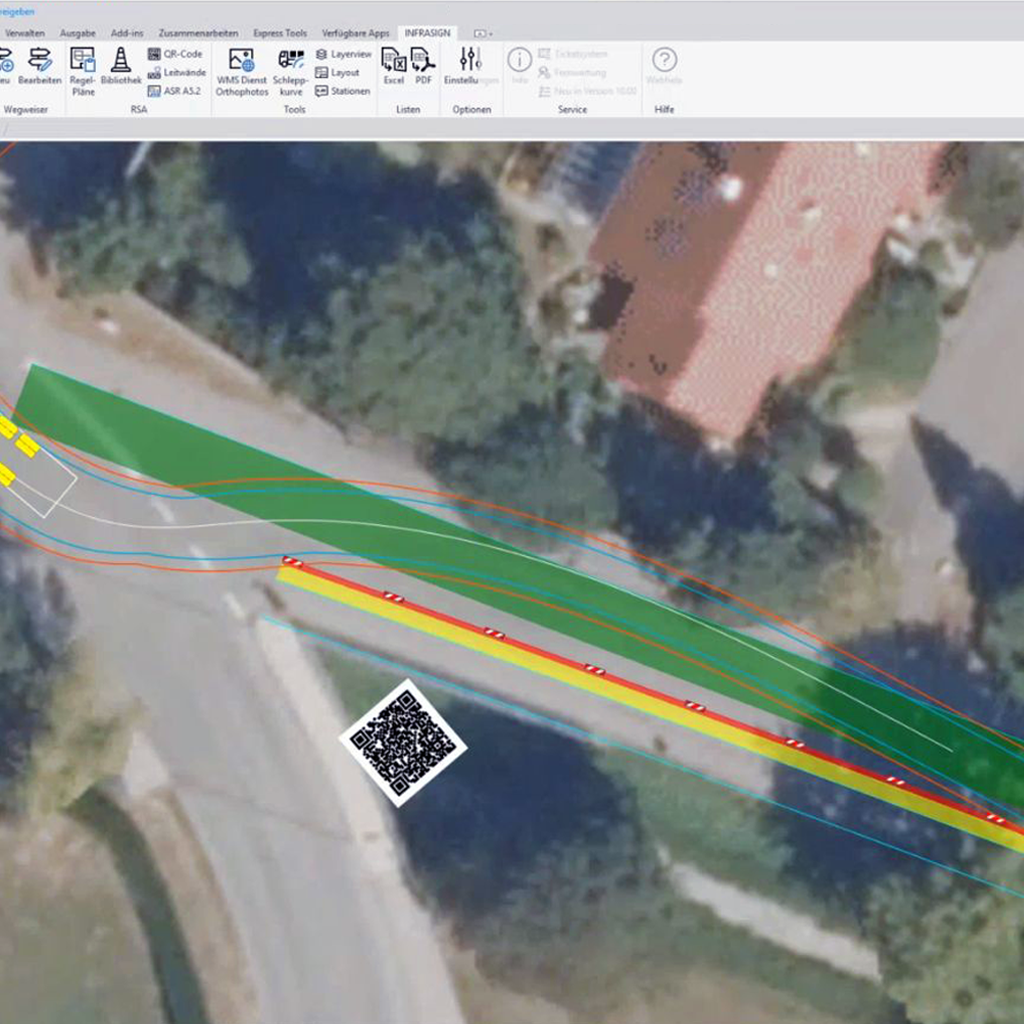Image resolution: width=1024 pixels, height=1024 pixels.
Task: Switch to the Verwalten ribbon tab
Action: pos(25,33)
